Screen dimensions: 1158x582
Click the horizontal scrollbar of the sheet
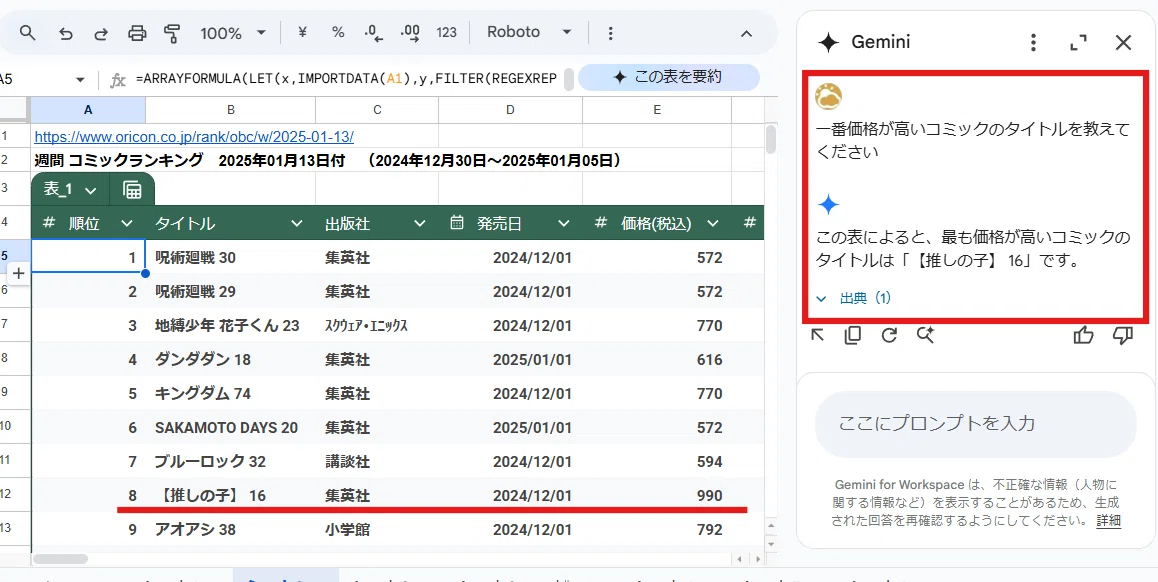click(61, 559)
